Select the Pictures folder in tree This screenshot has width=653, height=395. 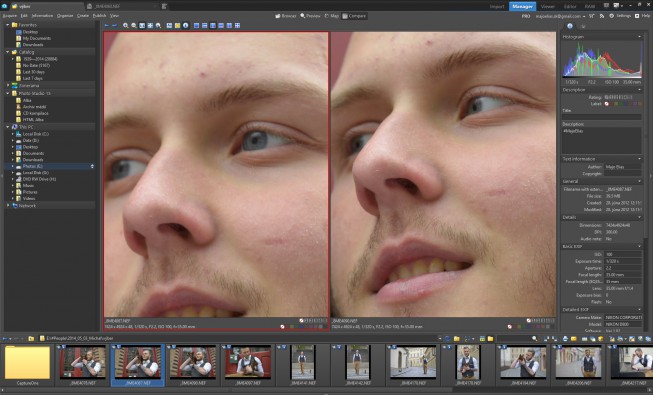tap(30, 192)
